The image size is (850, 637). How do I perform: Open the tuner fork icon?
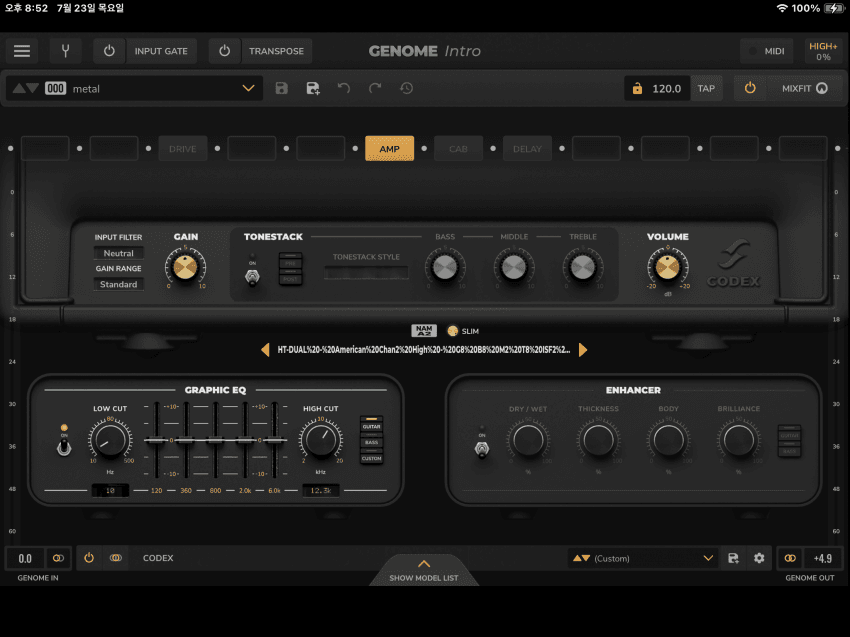[65, 51]
